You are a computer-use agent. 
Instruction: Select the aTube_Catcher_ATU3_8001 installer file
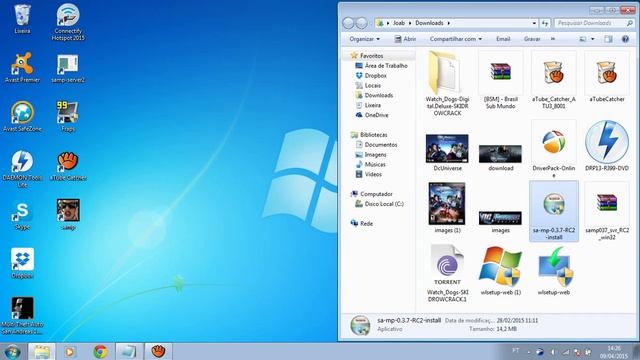(553, 80)
